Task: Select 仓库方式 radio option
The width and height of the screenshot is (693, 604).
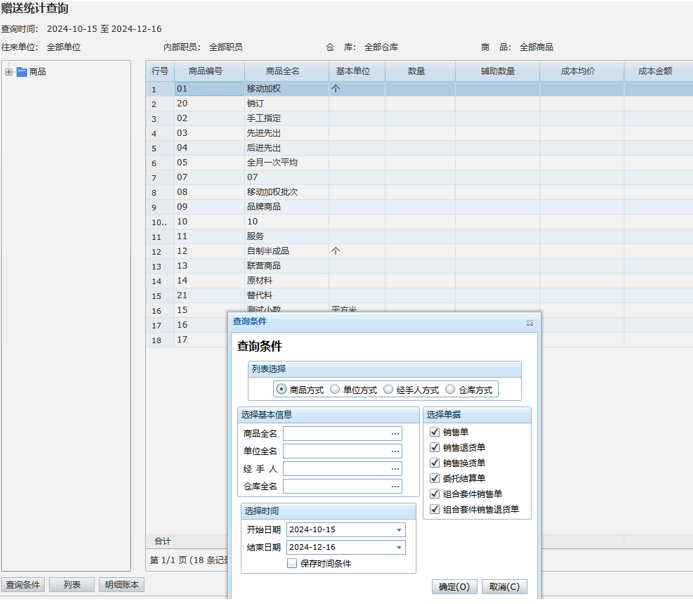Action: [x=451, y=390]
